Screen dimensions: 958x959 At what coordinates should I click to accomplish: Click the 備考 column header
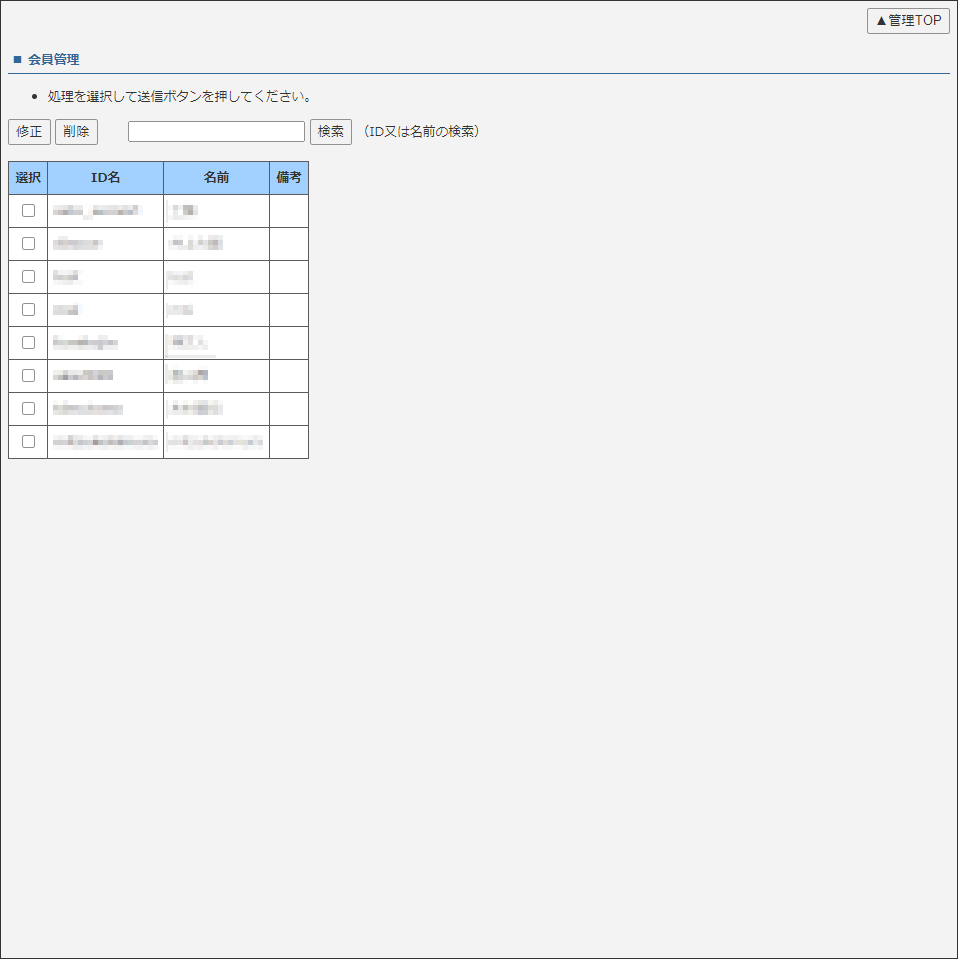pos(288,177)
